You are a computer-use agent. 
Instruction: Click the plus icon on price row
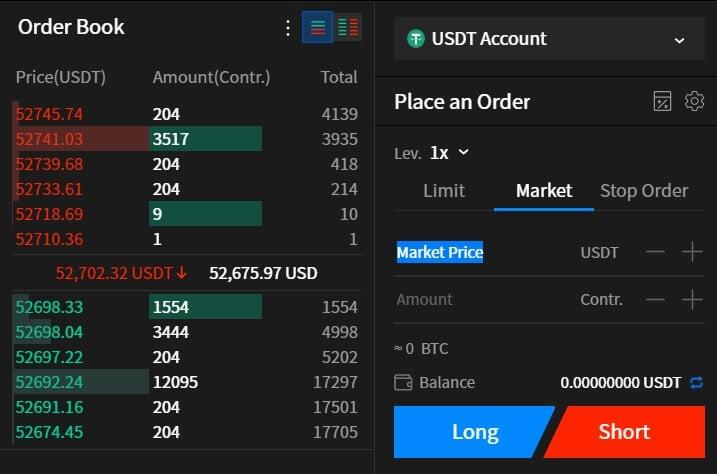(692, 251)
